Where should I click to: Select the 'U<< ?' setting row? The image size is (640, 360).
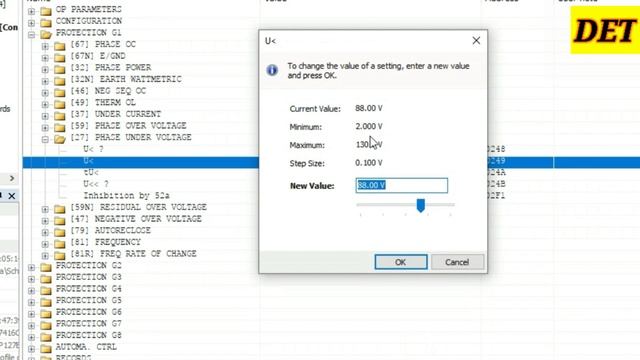coord(96,184)
